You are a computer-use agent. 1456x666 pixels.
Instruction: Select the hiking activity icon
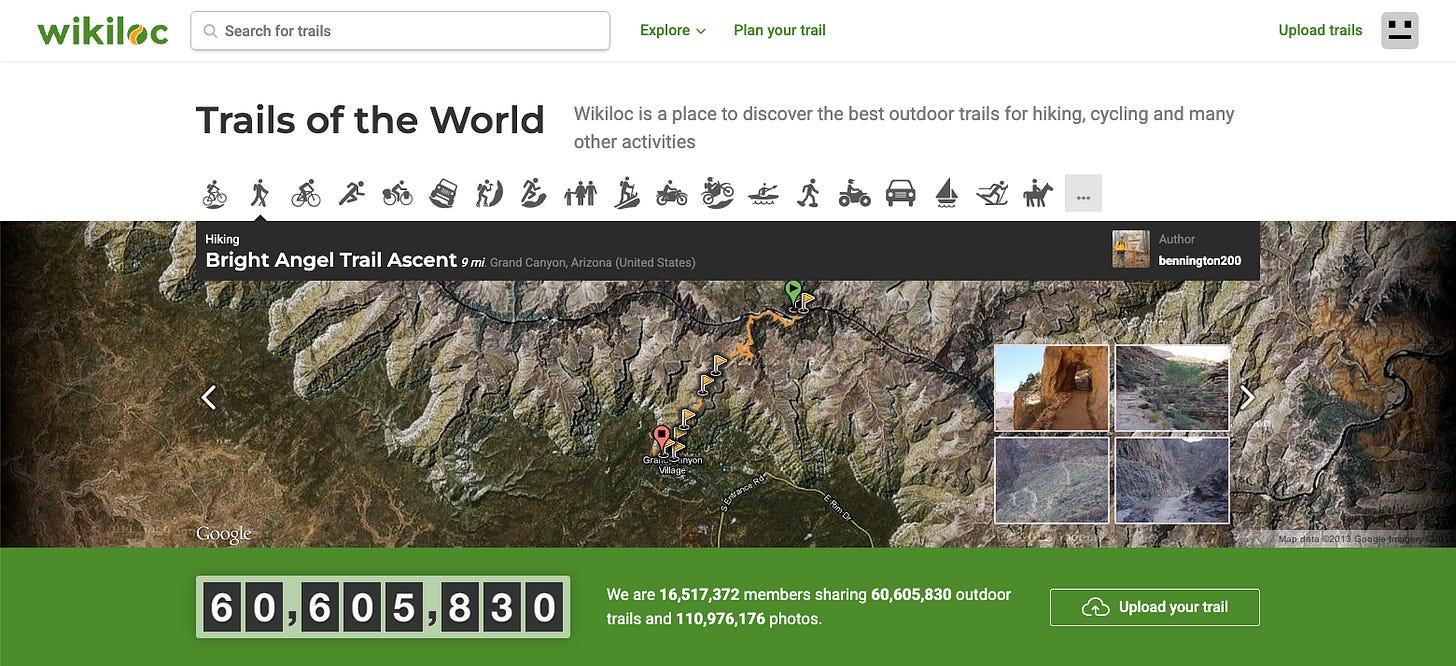click(x=260, y=193)
